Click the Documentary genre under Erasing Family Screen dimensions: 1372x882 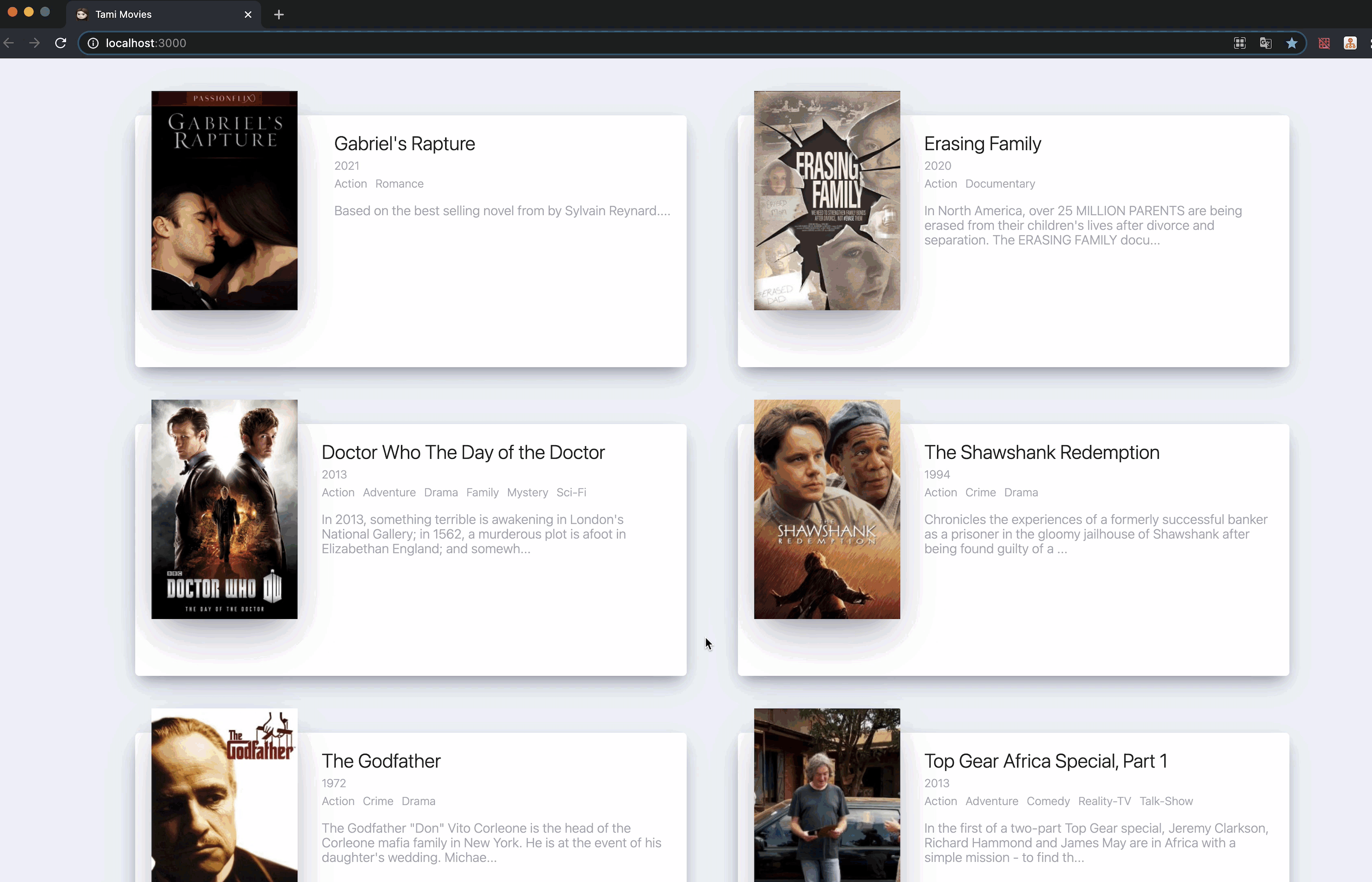1000,184
